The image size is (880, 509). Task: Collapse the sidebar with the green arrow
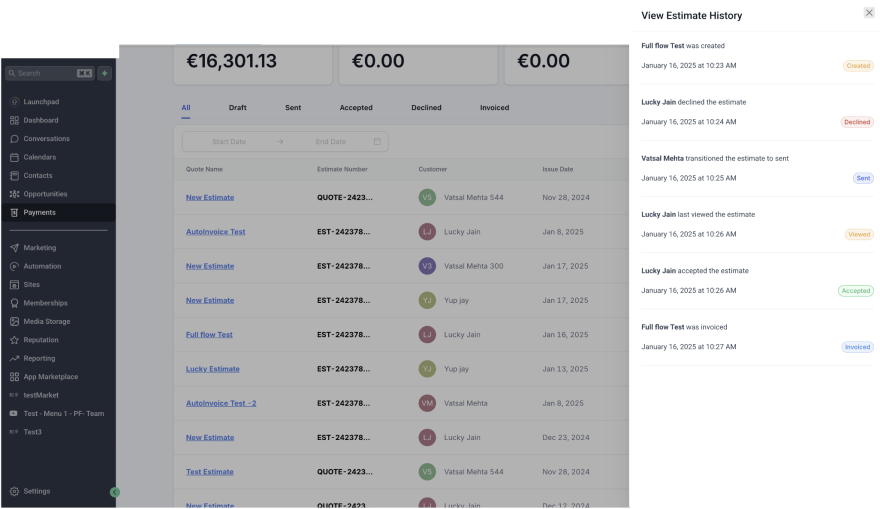115,492
